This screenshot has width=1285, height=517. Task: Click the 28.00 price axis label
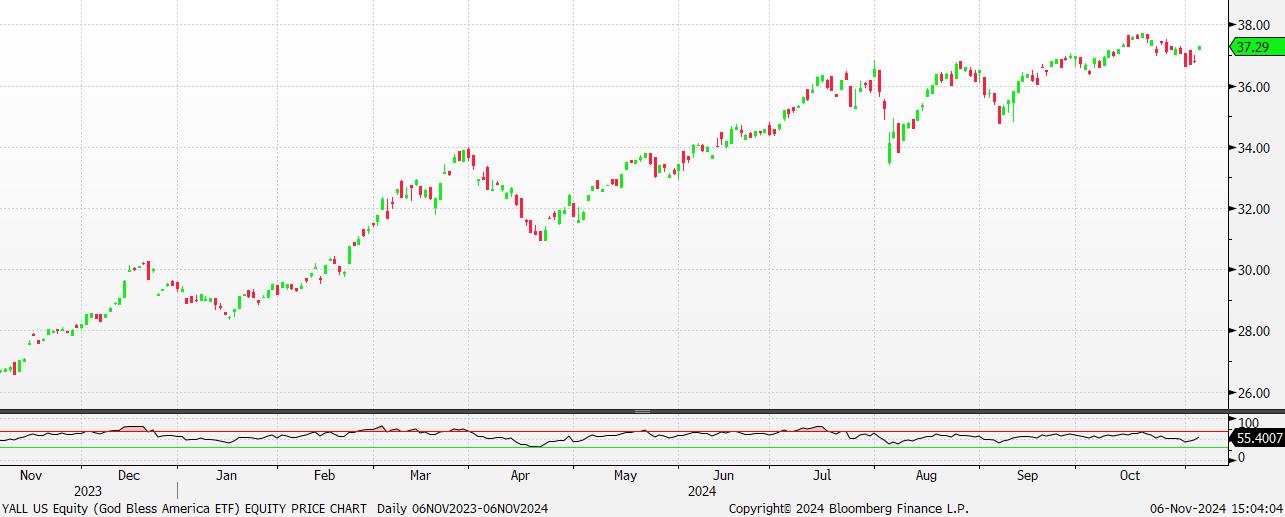(x=1253, y=331)
